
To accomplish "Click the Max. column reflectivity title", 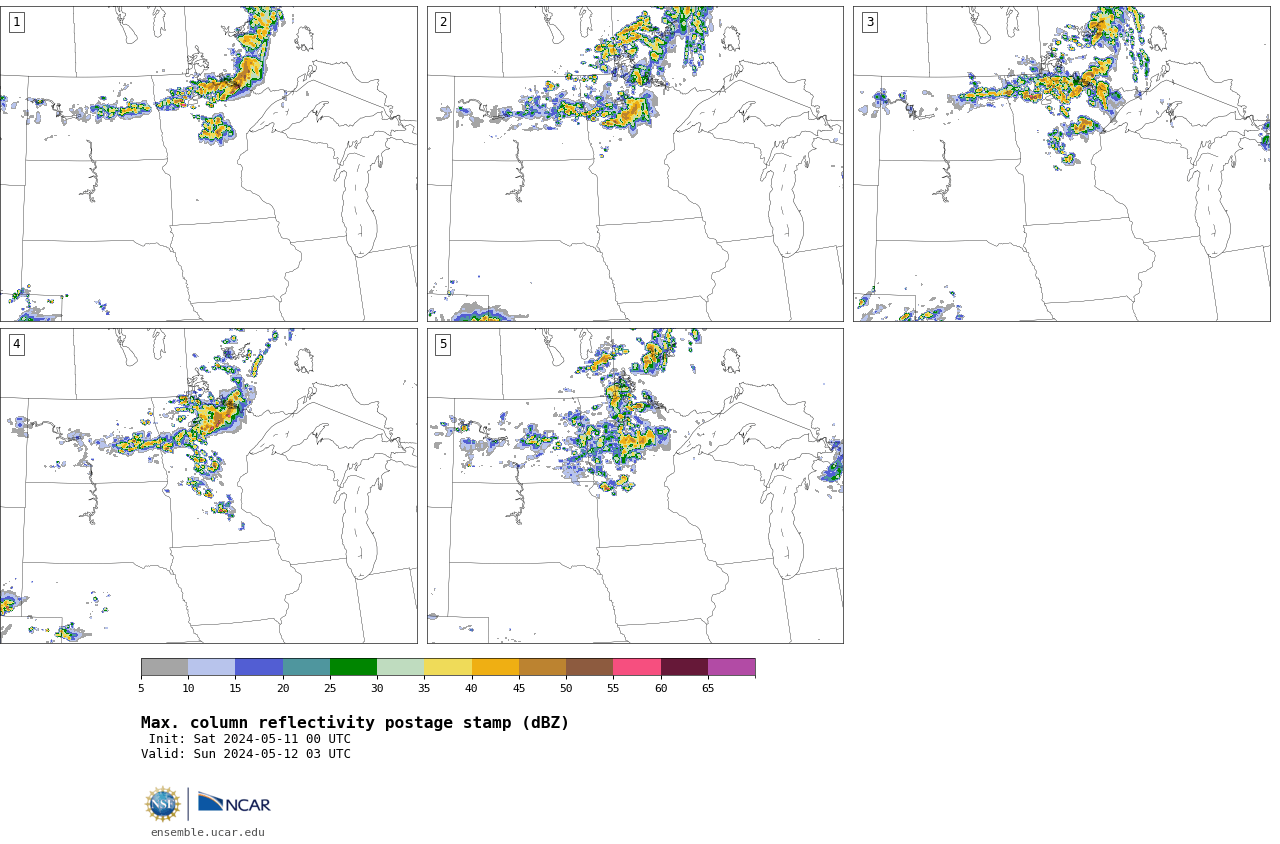I will (x=355, y=723).
